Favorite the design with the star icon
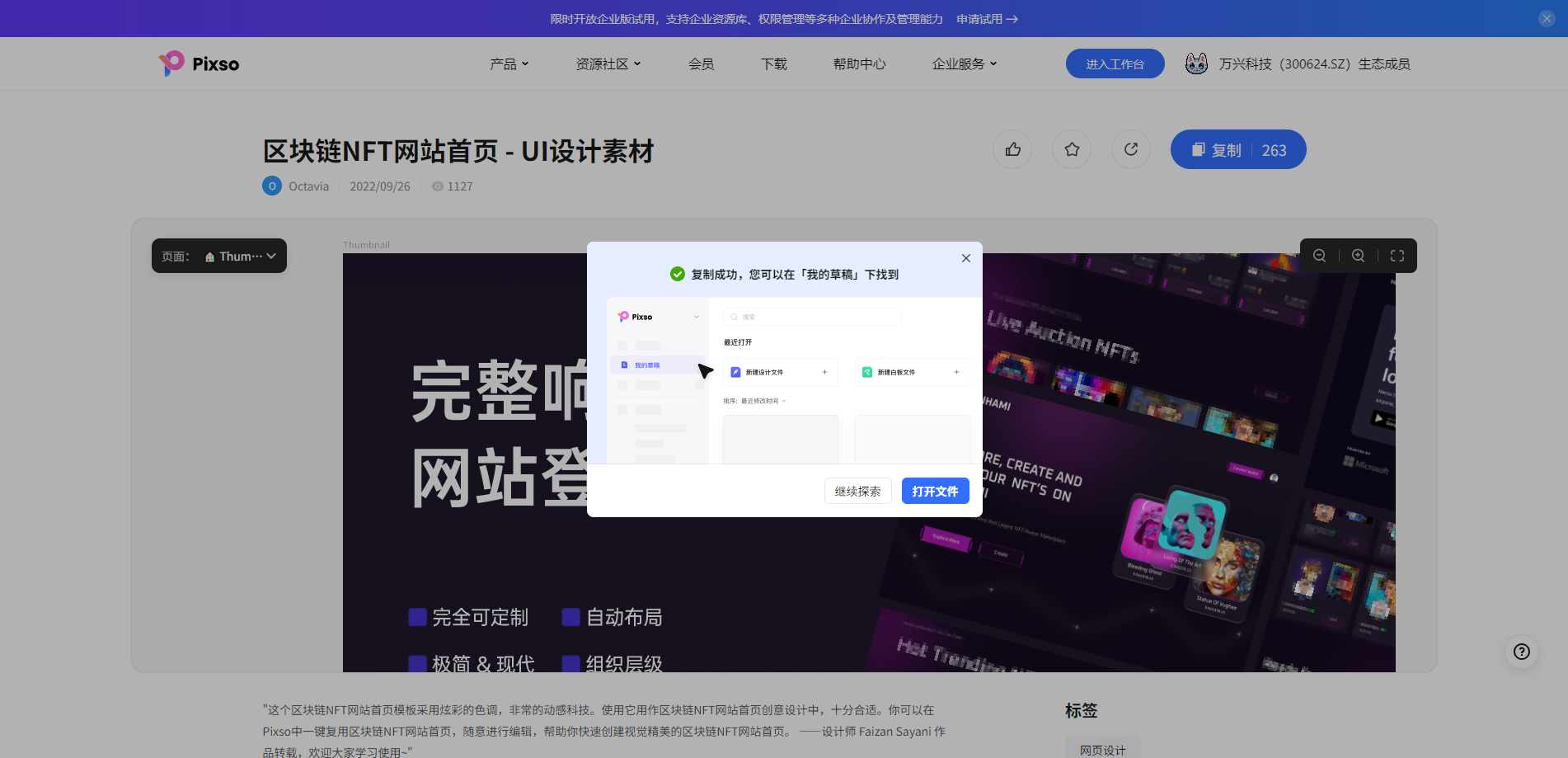Viewport: 1568px width, 758px height. point(1072,149)
